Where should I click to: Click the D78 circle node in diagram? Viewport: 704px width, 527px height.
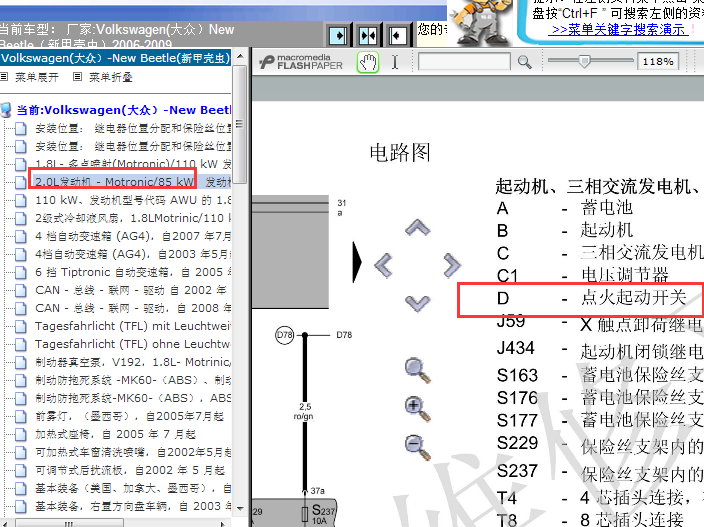284,335
